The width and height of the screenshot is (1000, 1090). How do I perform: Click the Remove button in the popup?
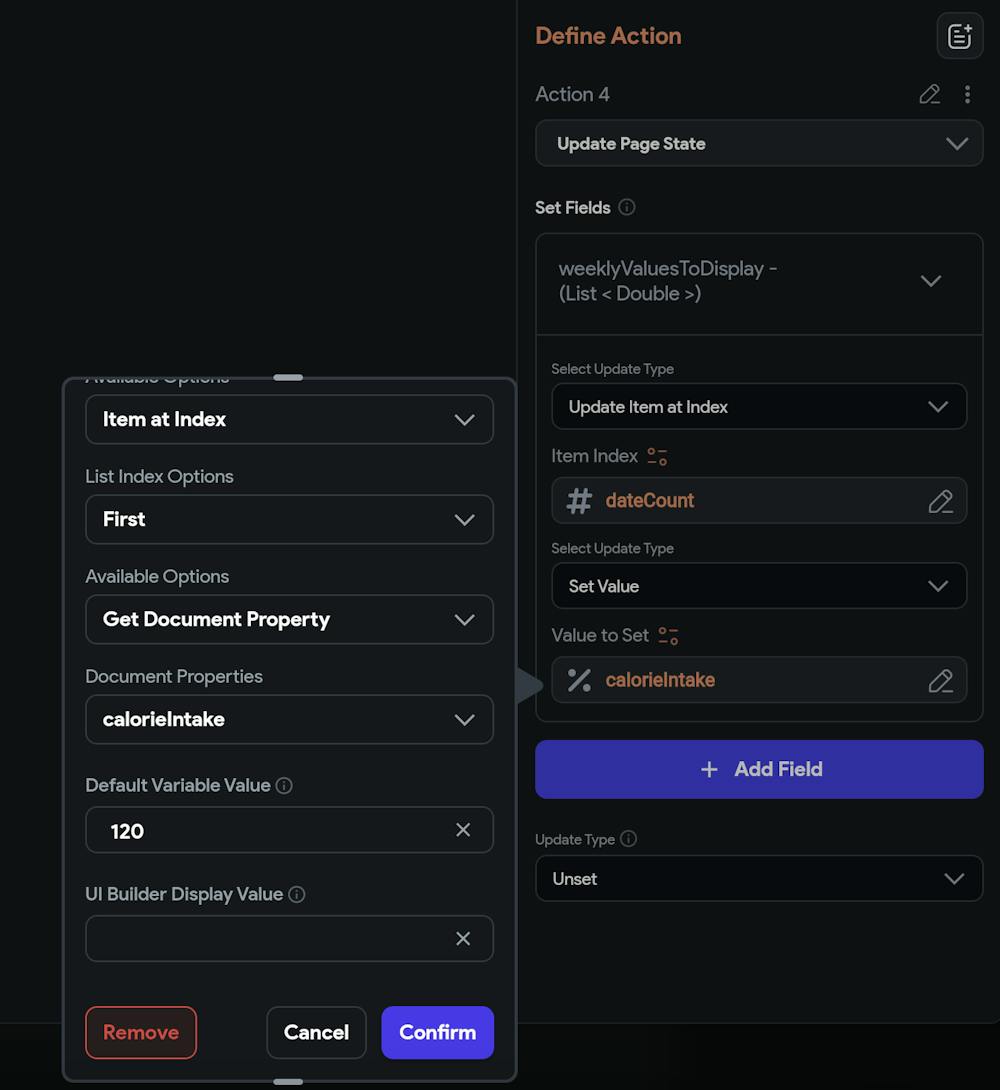coord(141,1032)
